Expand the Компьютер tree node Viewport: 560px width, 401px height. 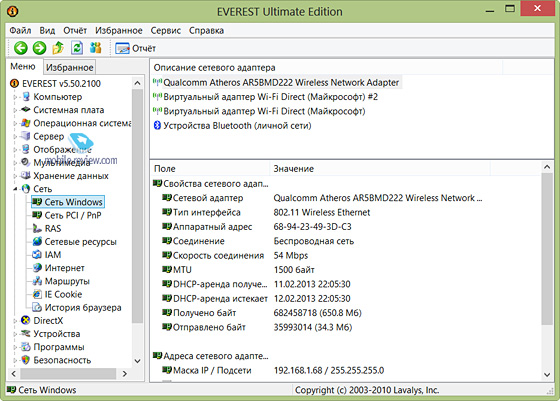pyautogui.click(x=15, y=97)
